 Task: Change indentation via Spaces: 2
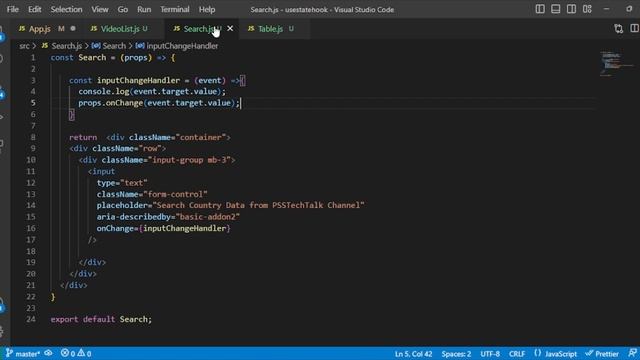456,354
